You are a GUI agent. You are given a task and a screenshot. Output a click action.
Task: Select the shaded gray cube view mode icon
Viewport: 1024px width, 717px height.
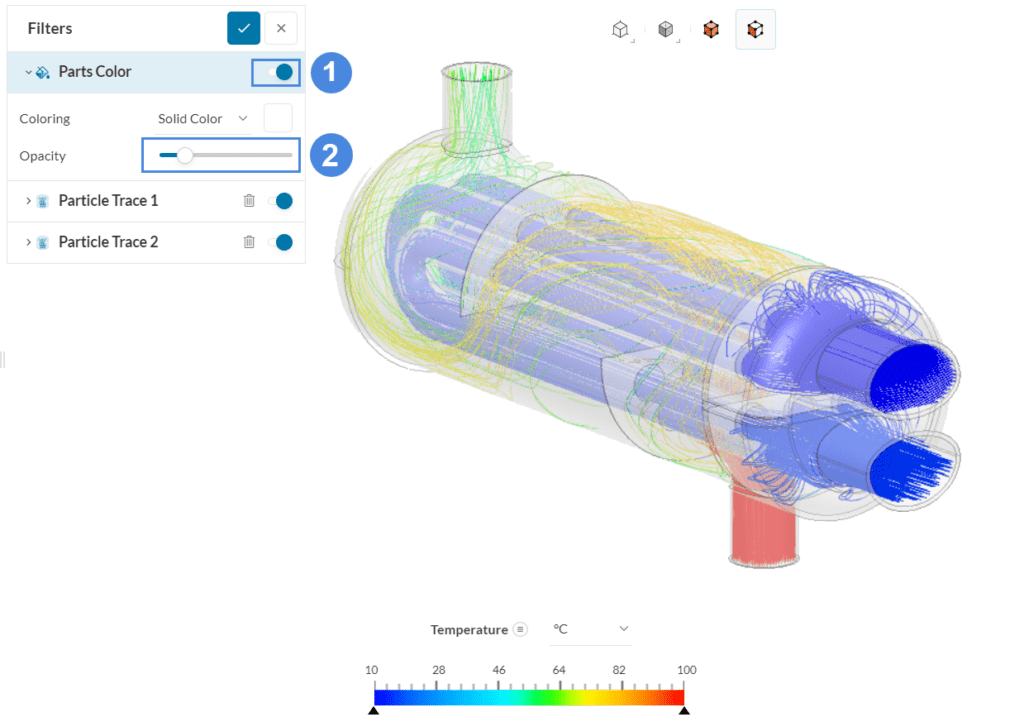click(665, 29)
